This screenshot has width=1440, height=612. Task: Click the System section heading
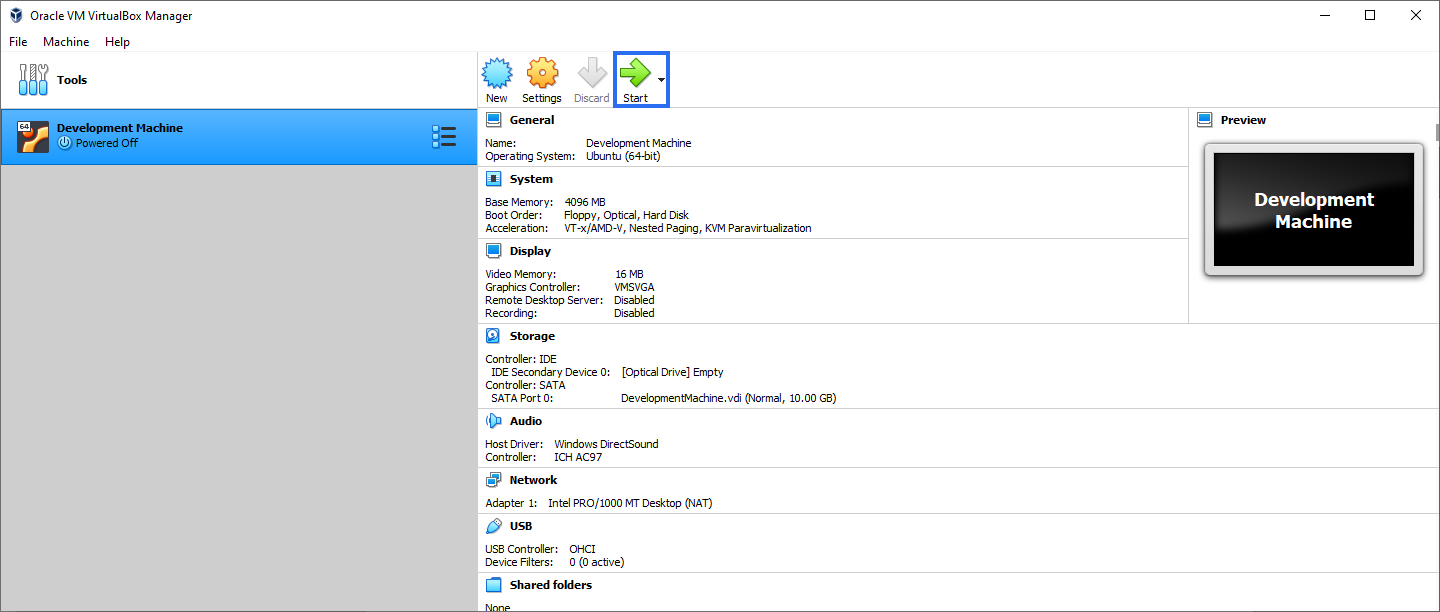(x=531, y=179)
